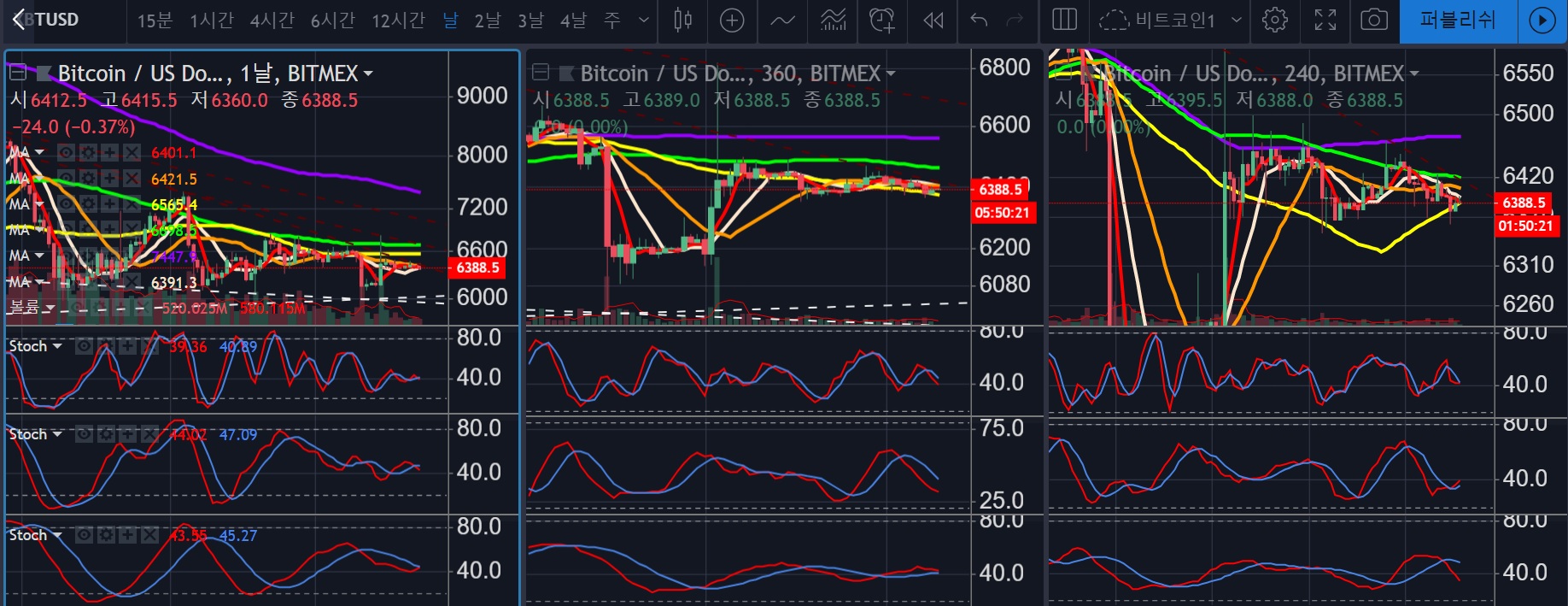Start bar replay with the rewind icon
Screen dimensions: 1568x606
[x=933, y=21]
